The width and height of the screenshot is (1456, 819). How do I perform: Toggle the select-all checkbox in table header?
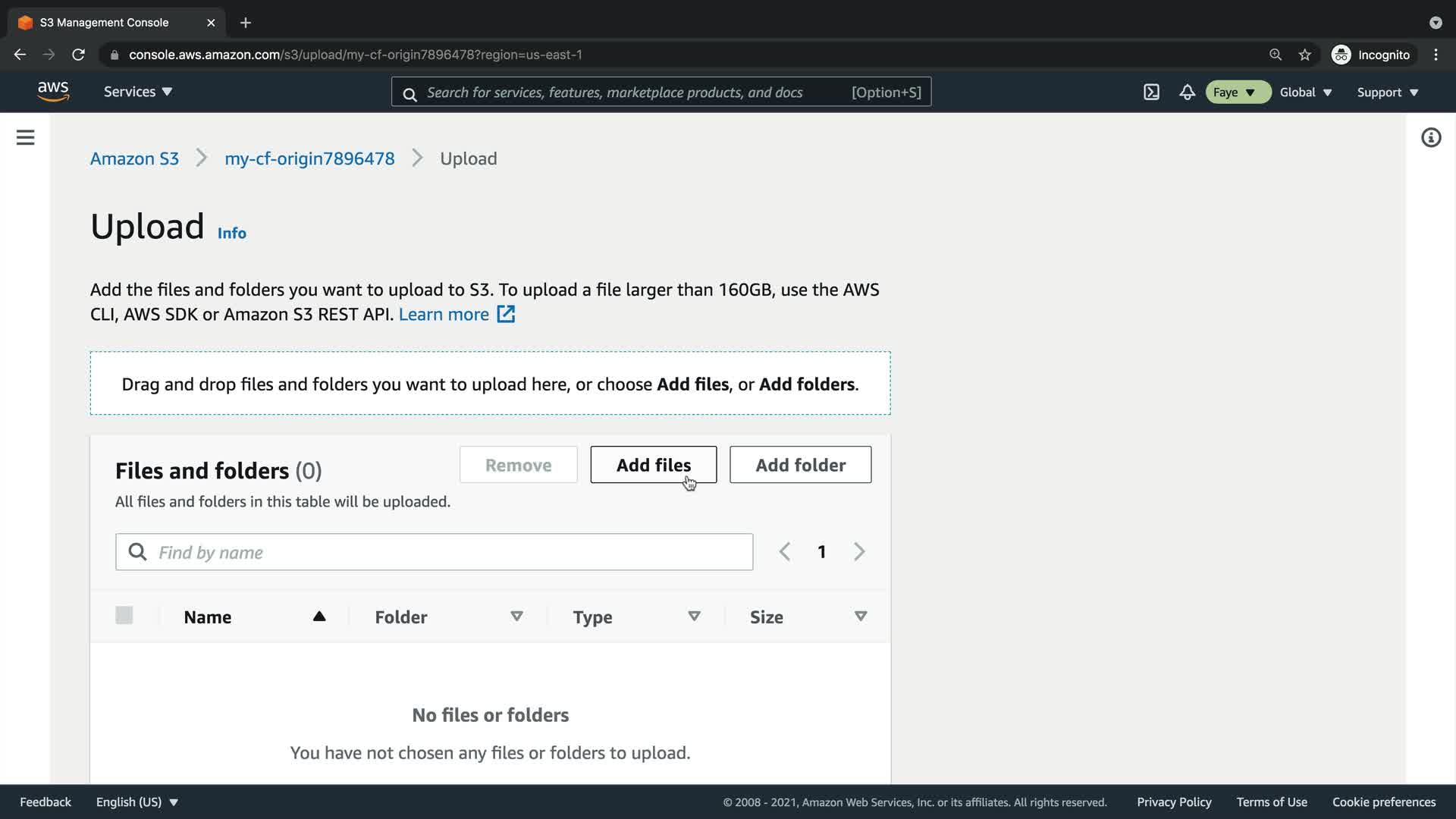[124, 616]
